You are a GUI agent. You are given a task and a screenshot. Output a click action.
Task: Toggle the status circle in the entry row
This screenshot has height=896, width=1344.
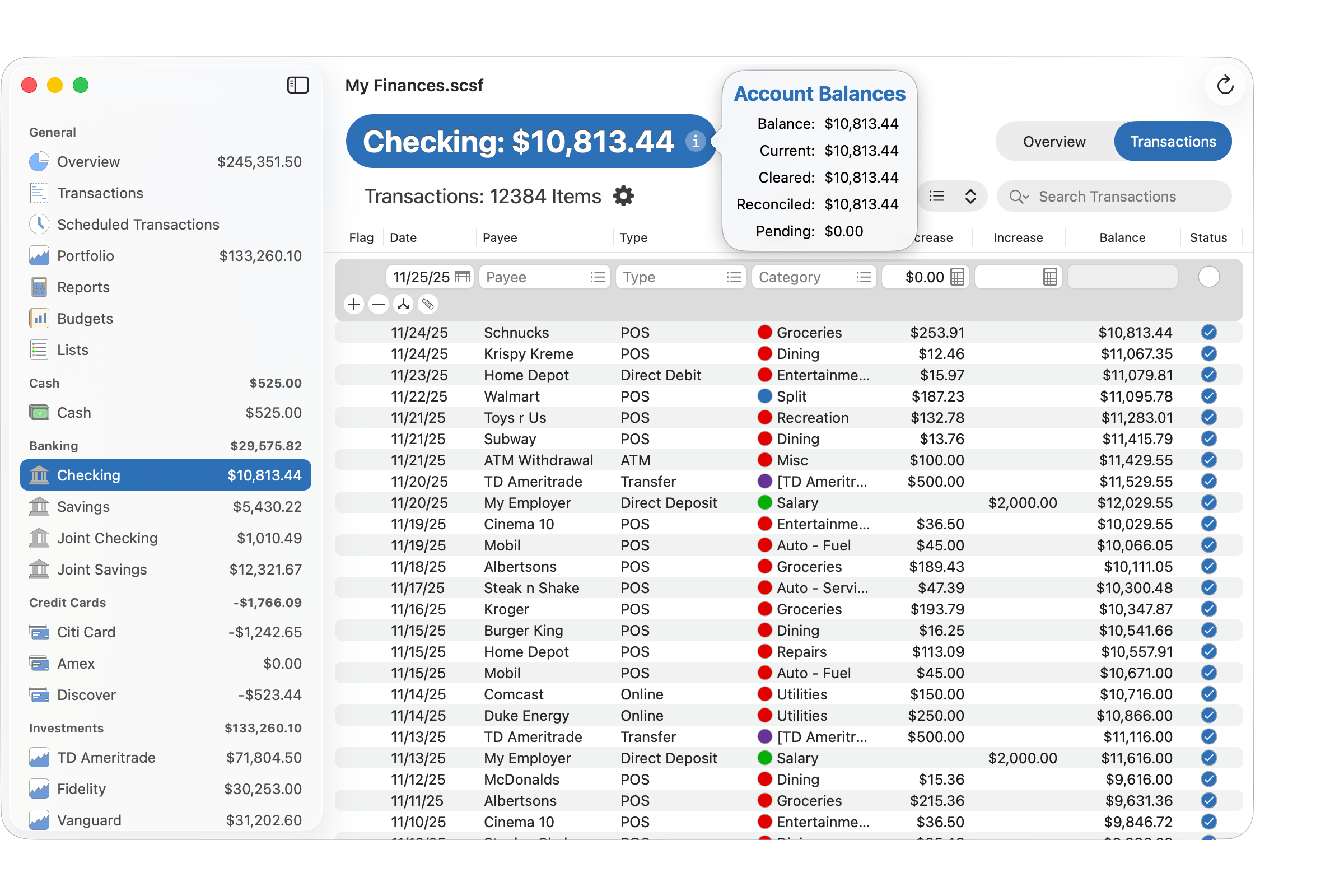(x=1208, y=277)
